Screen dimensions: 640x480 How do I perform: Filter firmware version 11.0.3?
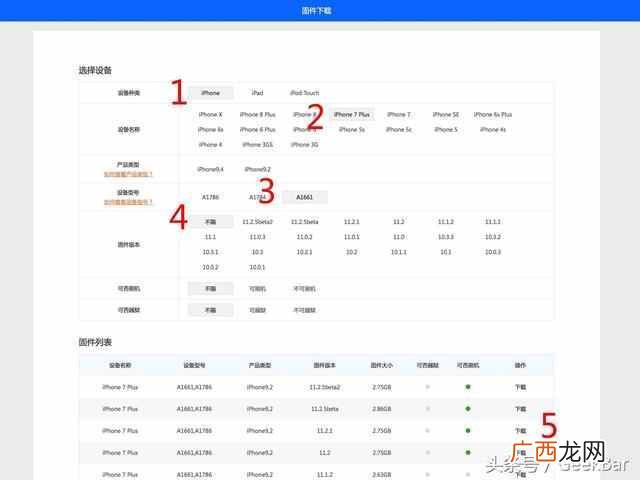point(258,237)
